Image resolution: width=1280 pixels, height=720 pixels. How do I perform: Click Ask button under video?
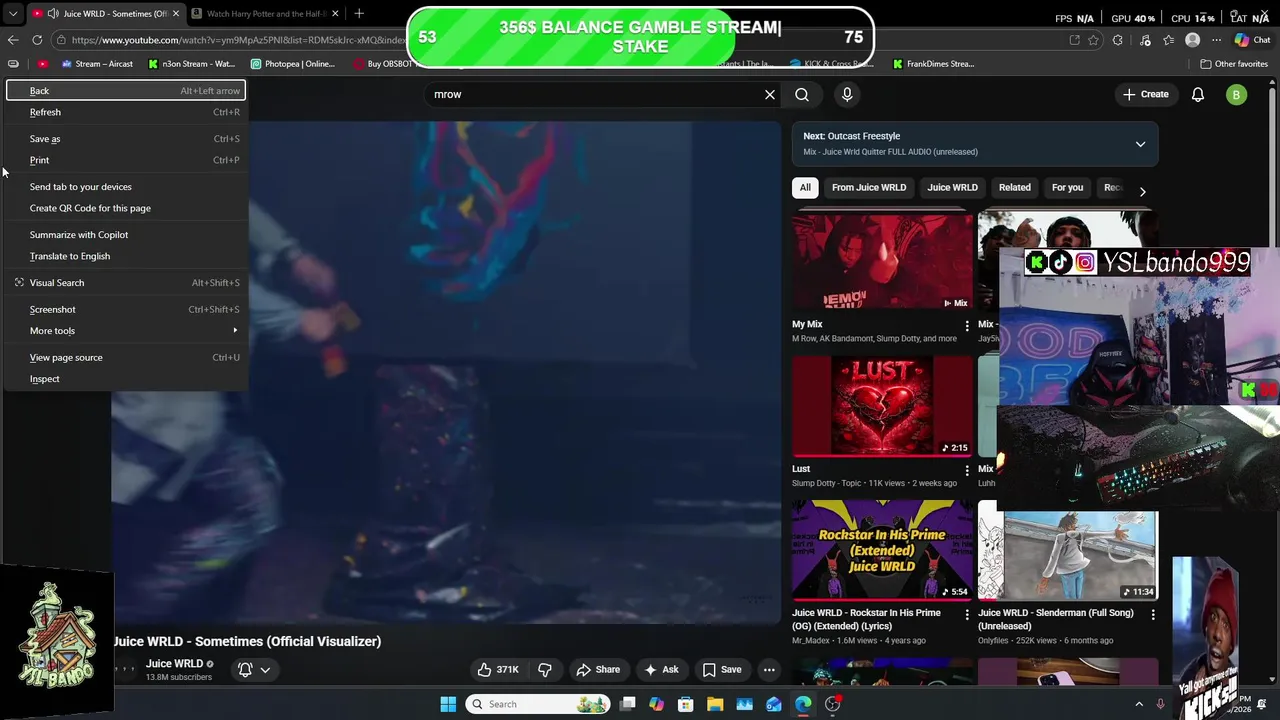[661, 669]
